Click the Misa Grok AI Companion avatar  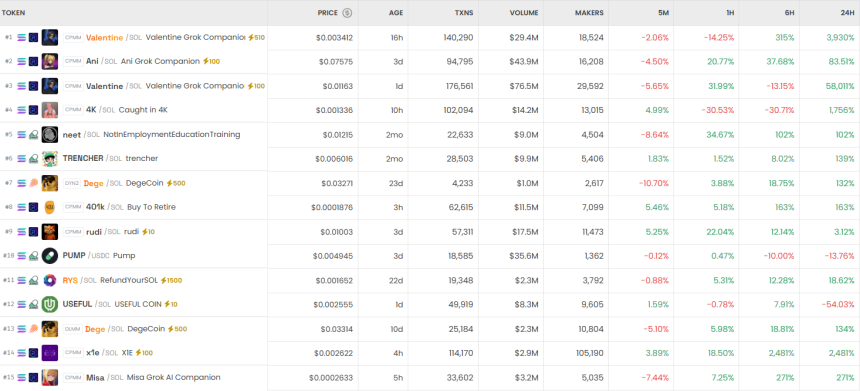[50, 377]
